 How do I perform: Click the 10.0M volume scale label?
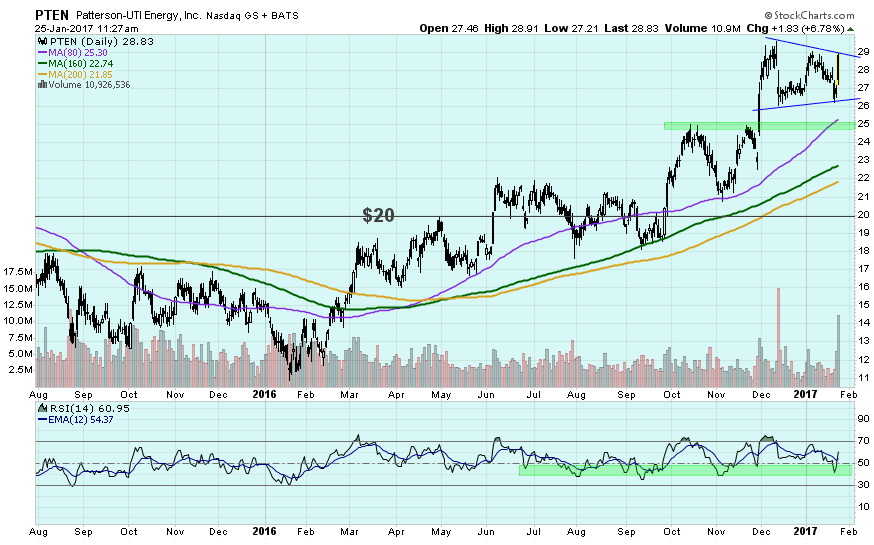[18, 320]
